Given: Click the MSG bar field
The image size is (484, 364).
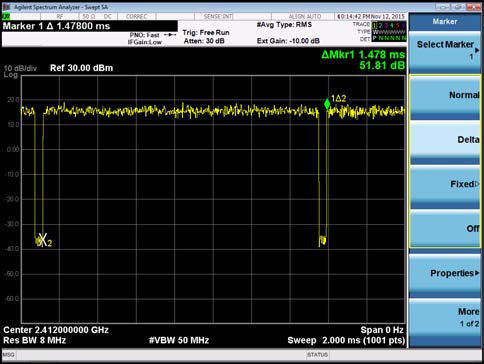Looking at the screenshot, I should 8,355.
